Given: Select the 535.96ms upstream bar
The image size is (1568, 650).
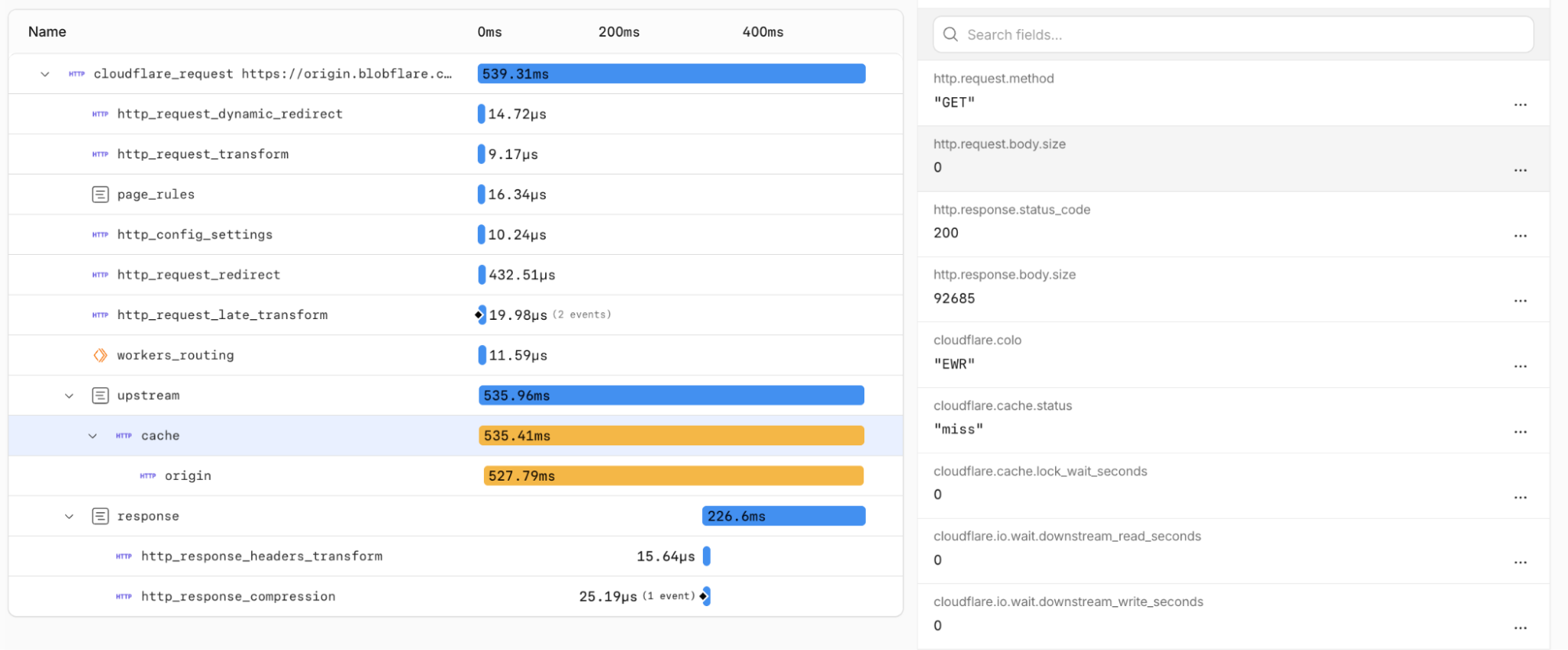Looking at the screenshot, I should (x=671, y=395).
